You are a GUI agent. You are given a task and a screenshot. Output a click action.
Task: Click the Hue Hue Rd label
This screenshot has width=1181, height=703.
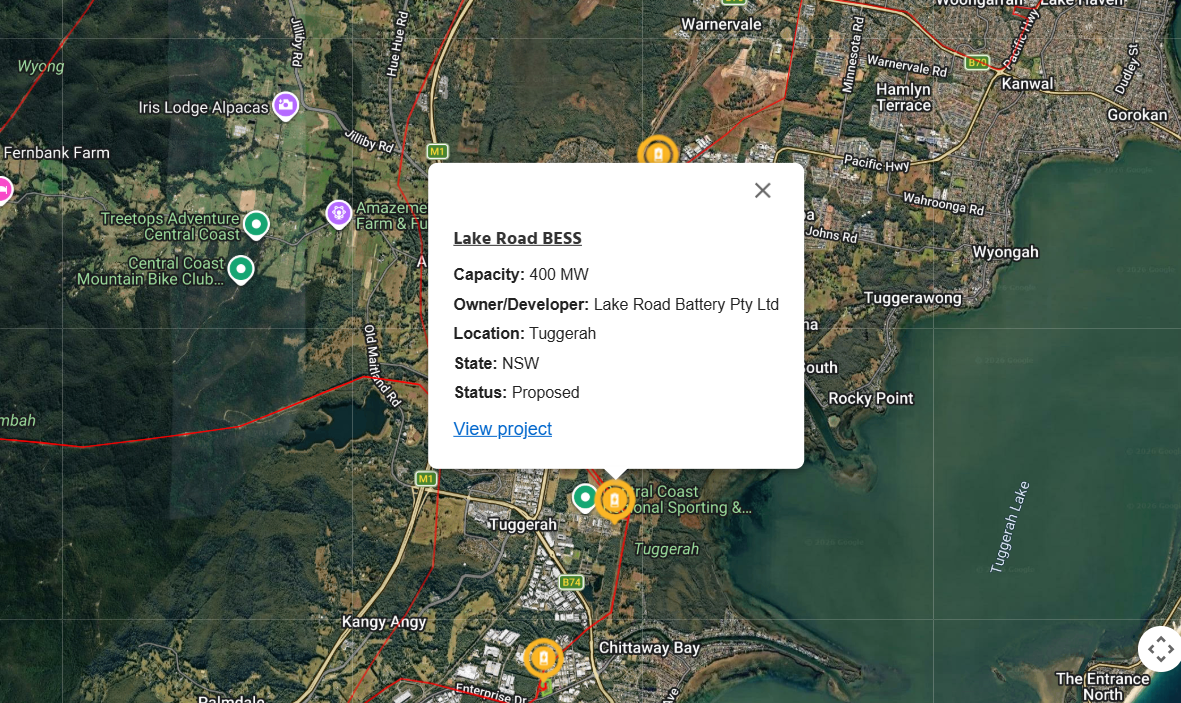[x=397, y=44]
